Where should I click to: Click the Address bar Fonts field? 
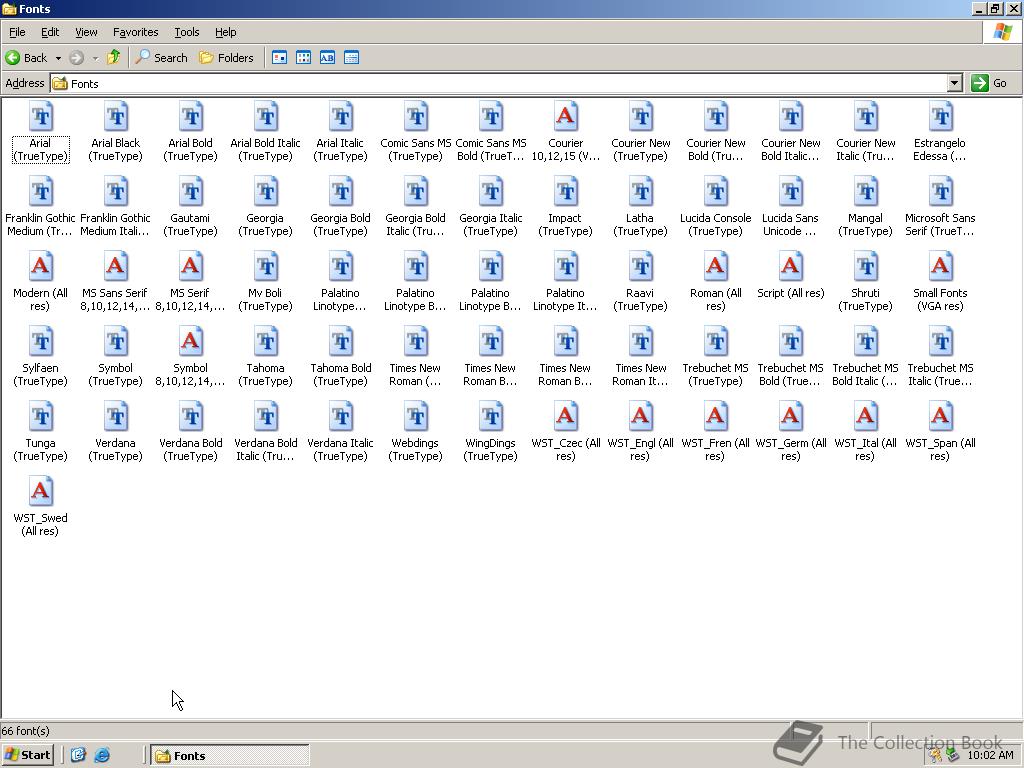(x=499, y=83)
